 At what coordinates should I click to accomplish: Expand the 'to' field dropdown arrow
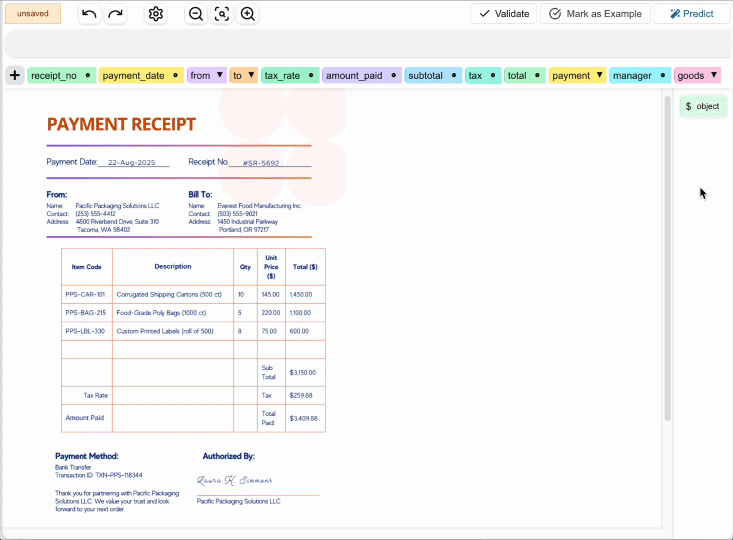(x=250, y=75)
